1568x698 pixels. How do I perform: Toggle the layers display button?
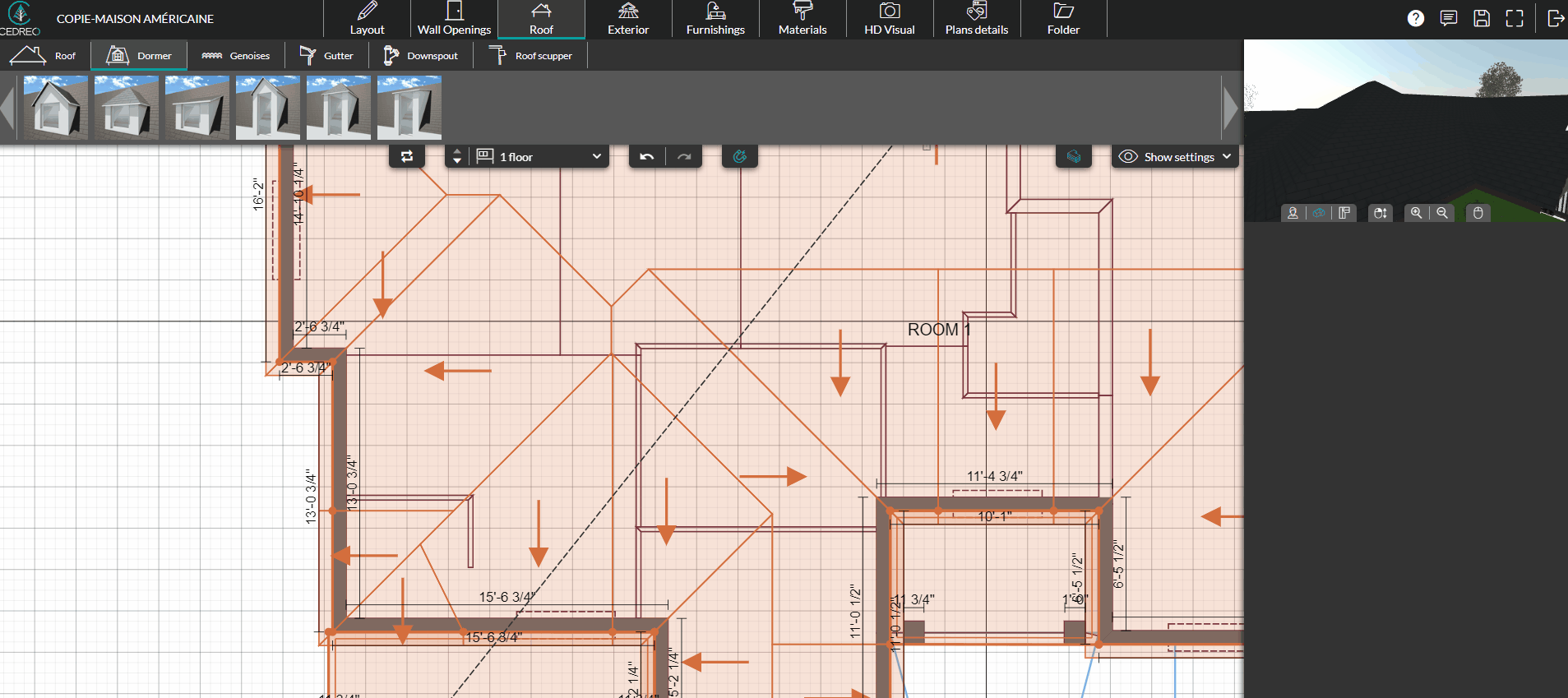click(1074, 156)
